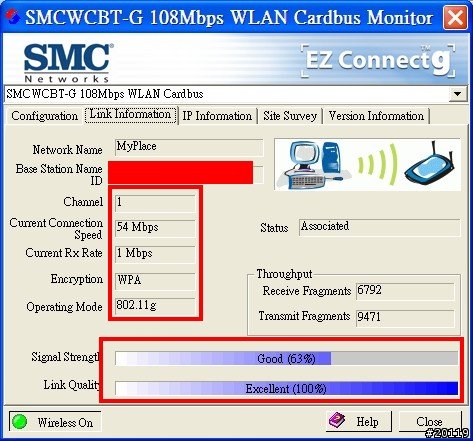Click the window title SMCWCBT-G 108Mbps WLAN Cardbus Monitor
Screen dimensions: 473x441
point(229,17)
